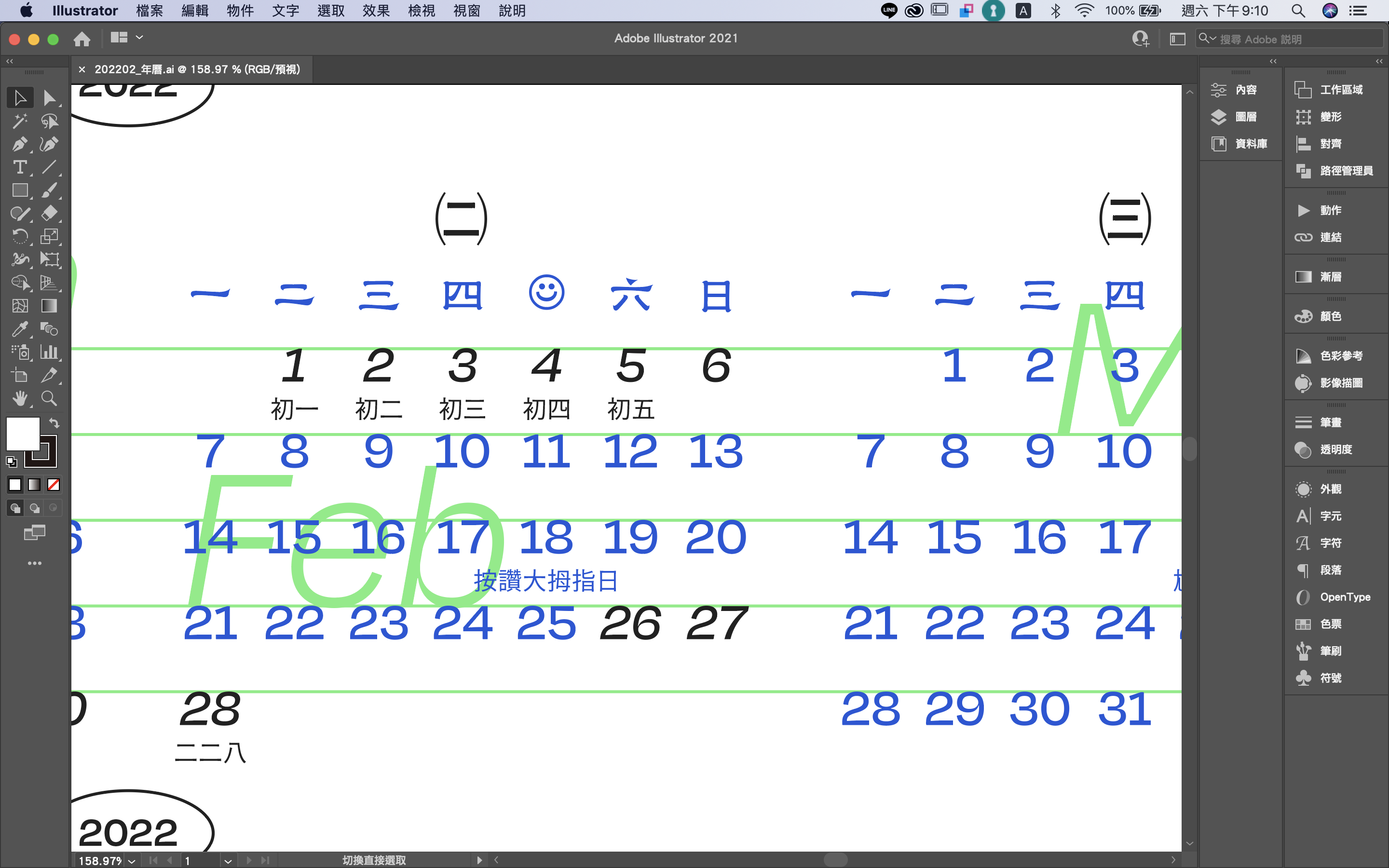This screenshot has width=1389, height=868.
Task: Select the Zoom tool
Action: click(x=49, y=398)
